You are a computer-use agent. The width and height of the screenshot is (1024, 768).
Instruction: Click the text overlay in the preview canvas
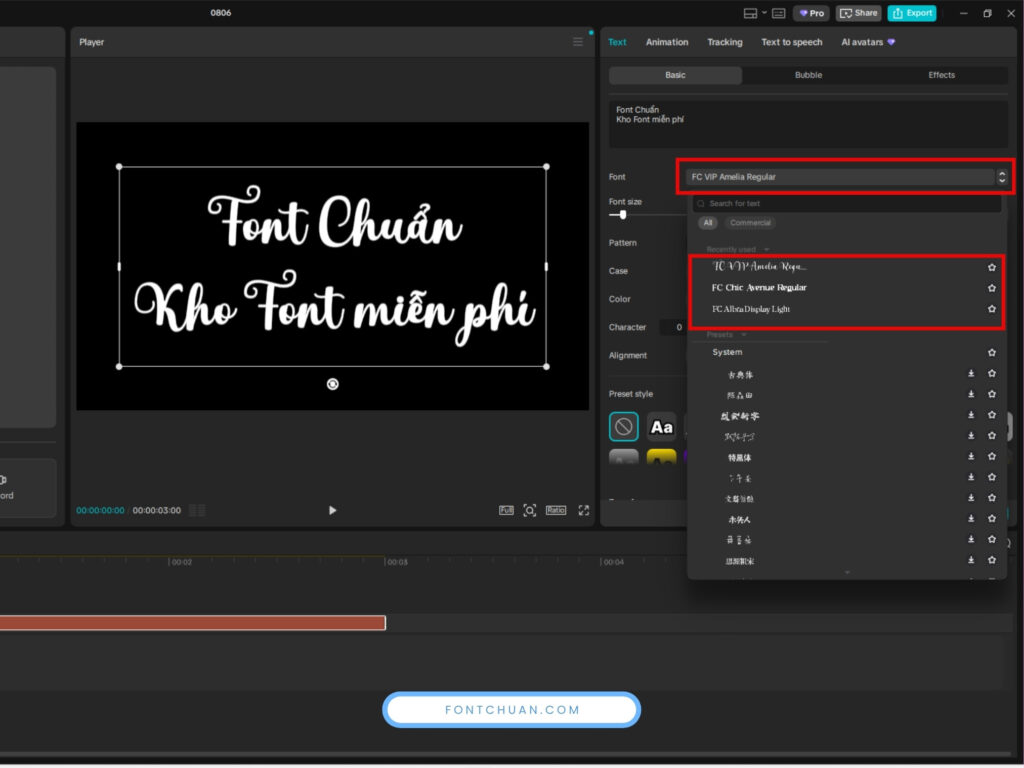pos(332,266)
